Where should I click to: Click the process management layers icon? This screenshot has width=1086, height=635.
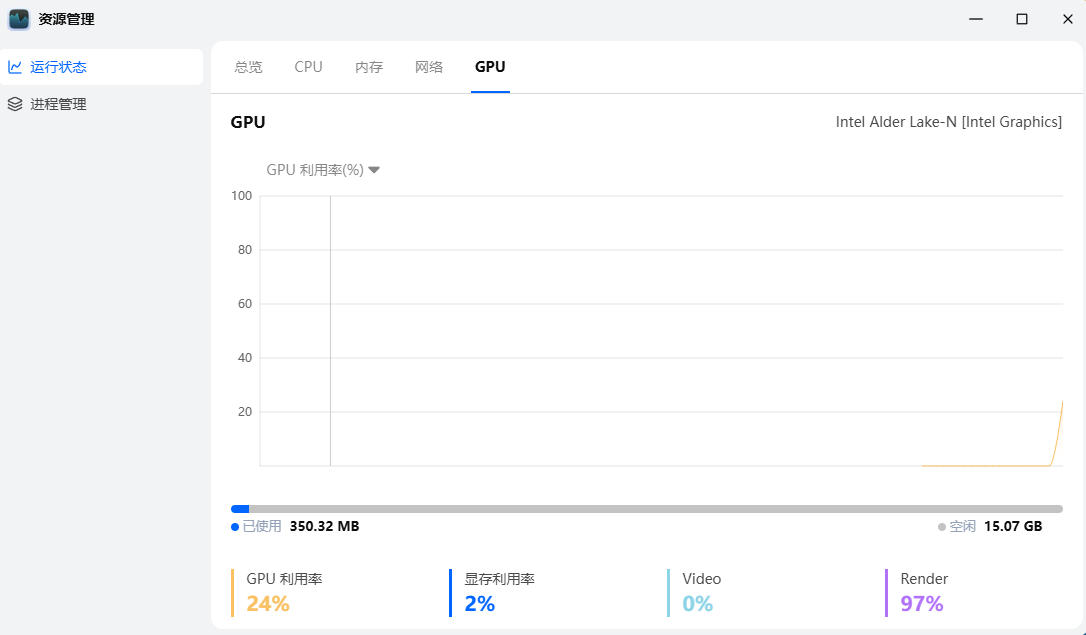pos(15,104)
